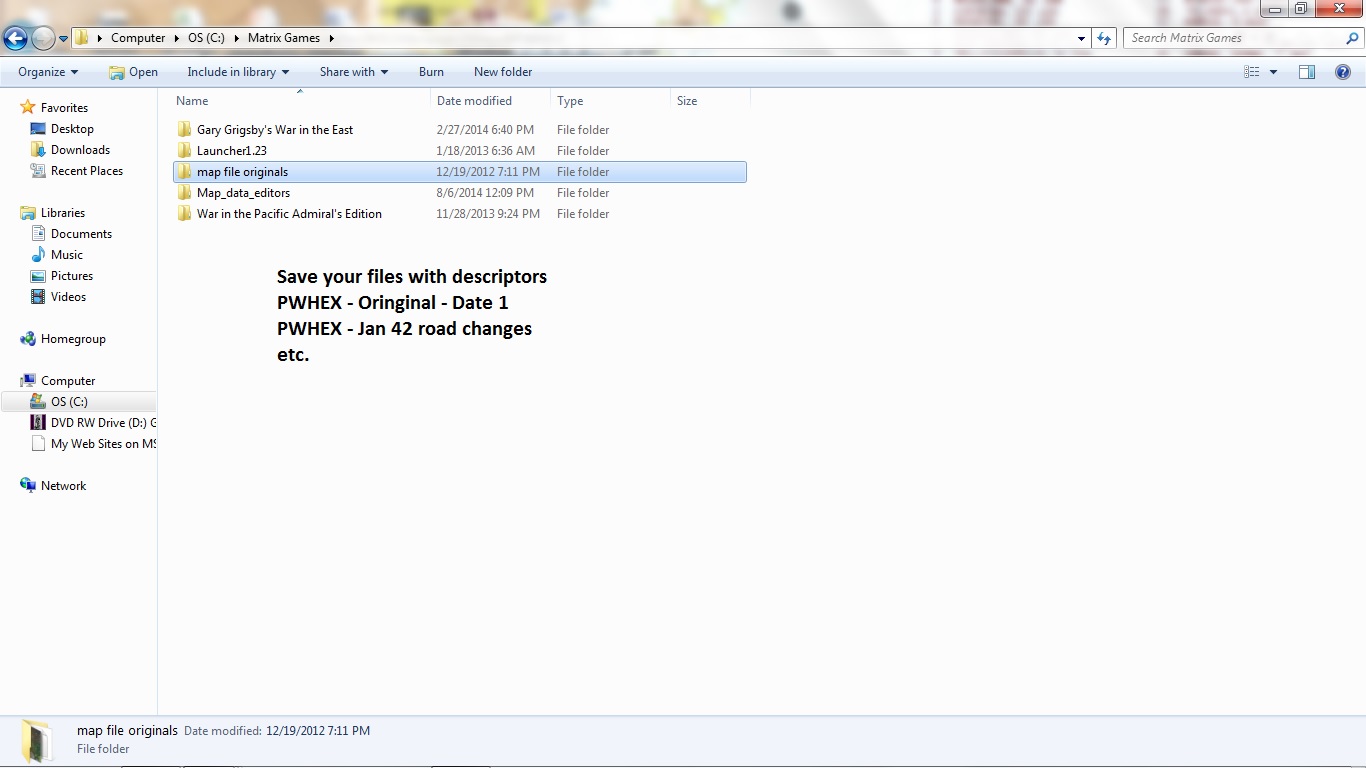This screenshot has height=768, width=1366.
Task: Select the map file originals folder
Action: pyautogui.click(x=460, y=172)
